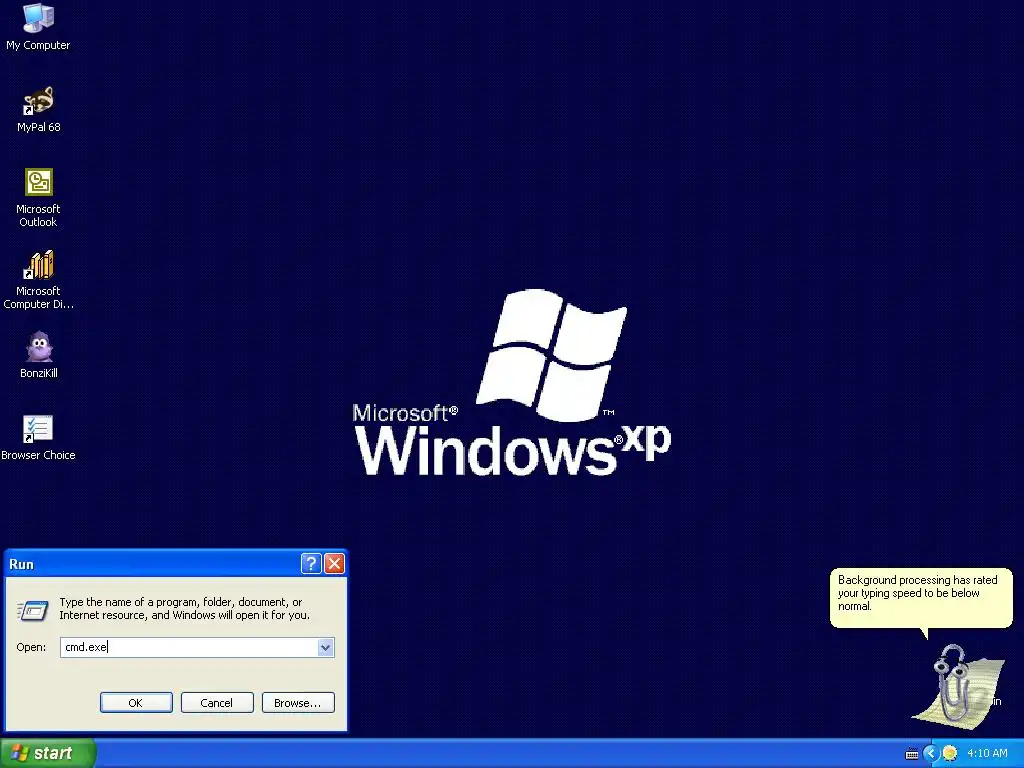Select the Microsoft Computer Dictionary books icon
Screen dimensions: 1024x768
tap(38, 280)
